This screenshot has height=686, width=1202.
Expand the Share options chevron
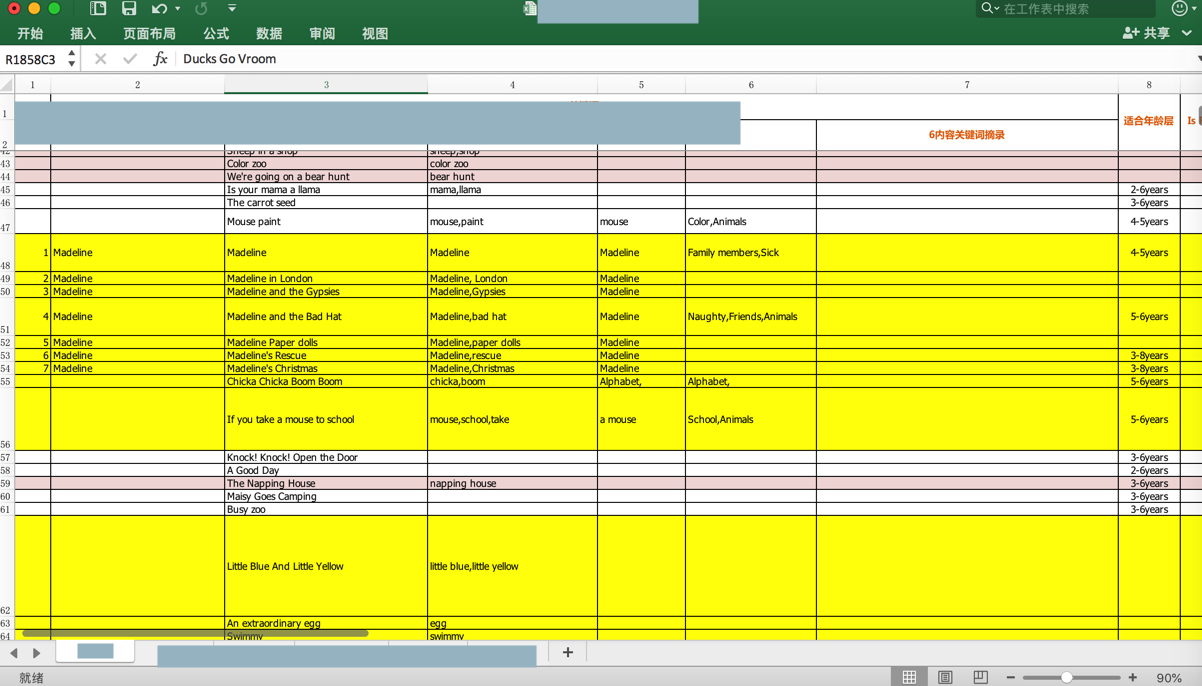pyautogui.click(x=1186, y=33)
